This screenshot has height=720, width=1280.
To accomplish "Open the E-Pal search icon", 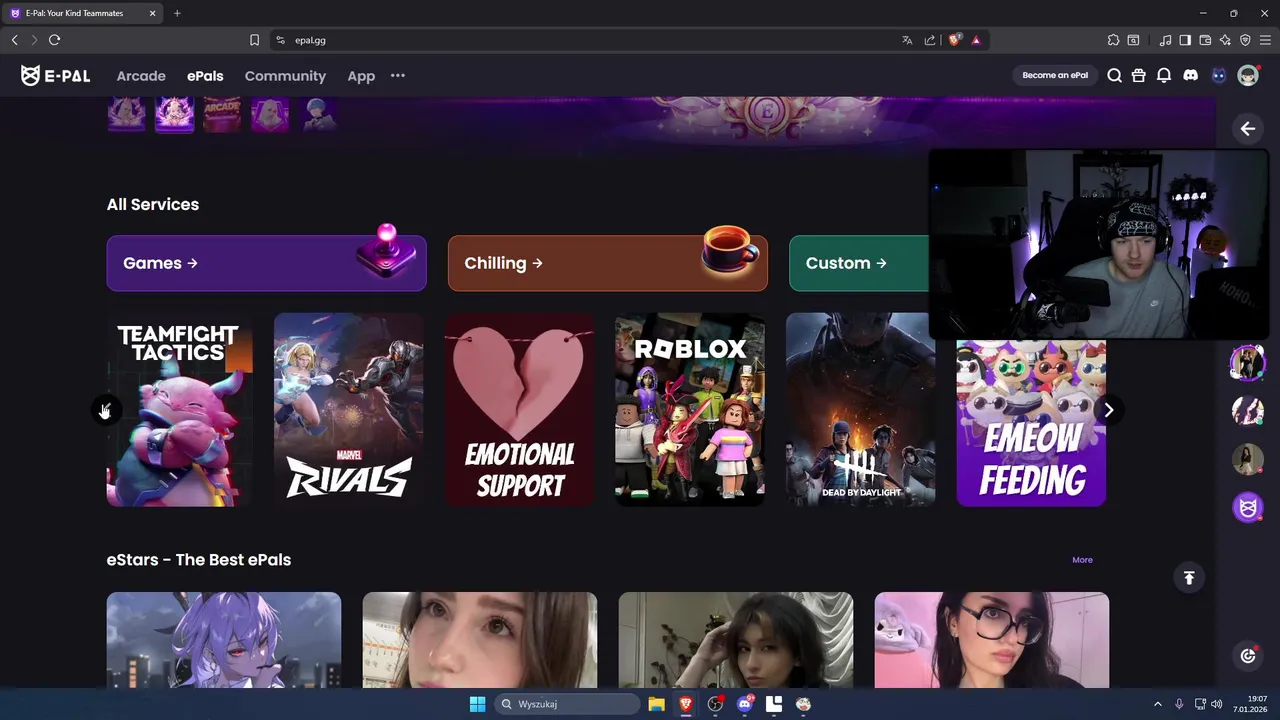I will (x=1114, y=76).
